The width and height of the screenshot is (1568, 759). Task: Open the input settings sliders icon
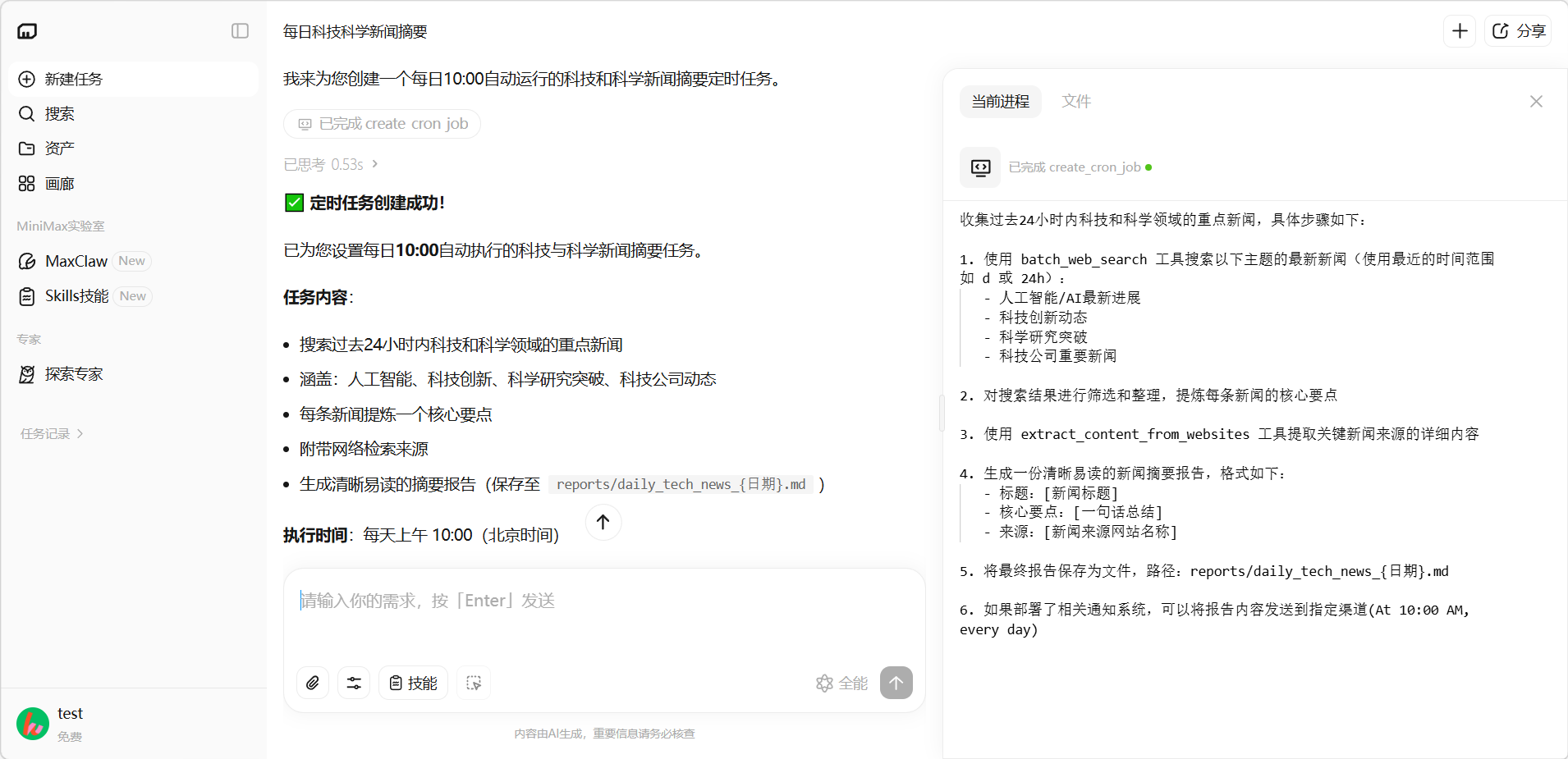(x=354, y=683)
